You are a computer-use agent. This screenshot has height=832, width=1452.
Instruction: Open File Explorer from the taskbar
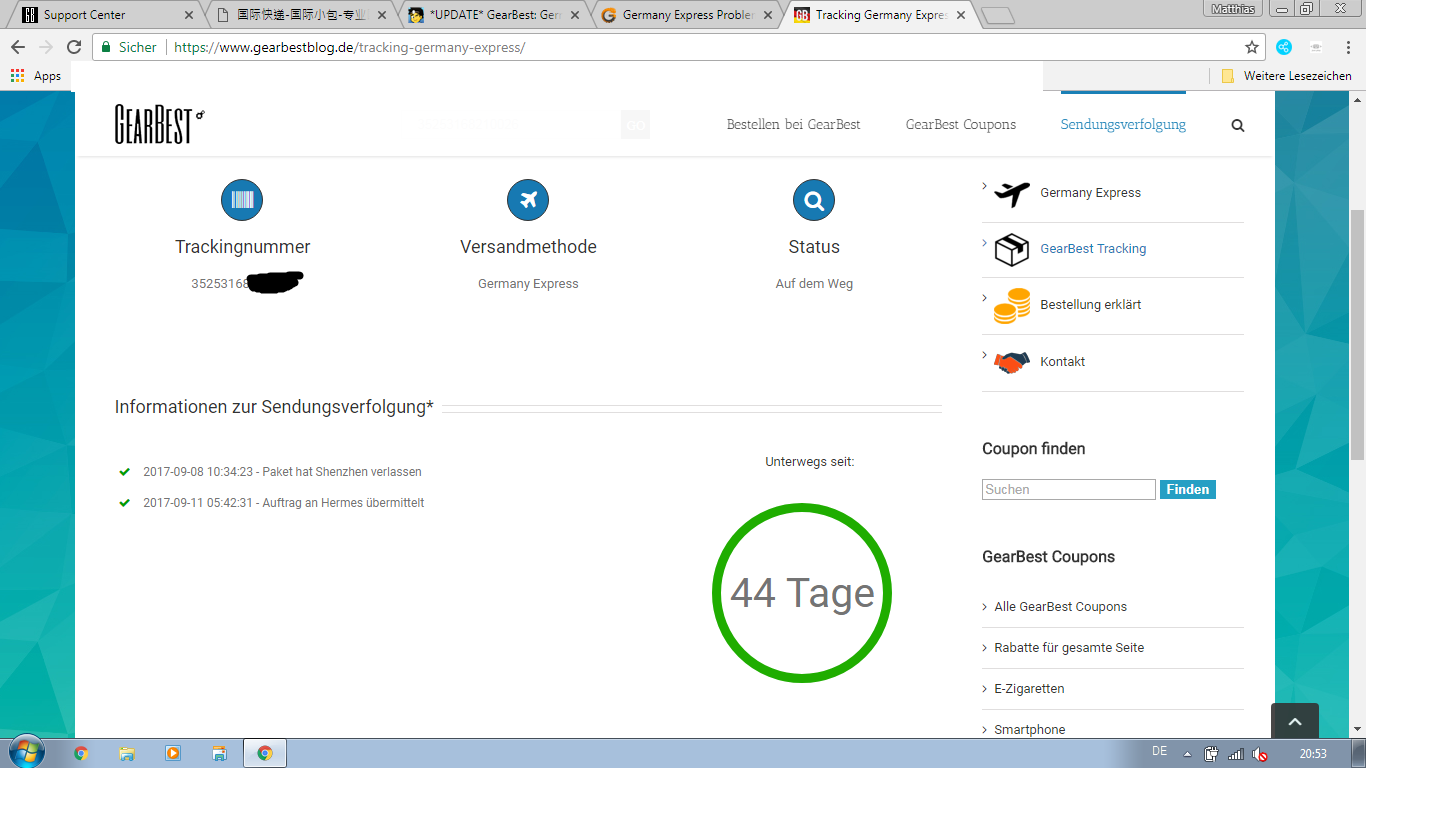(x=127, y=753)
